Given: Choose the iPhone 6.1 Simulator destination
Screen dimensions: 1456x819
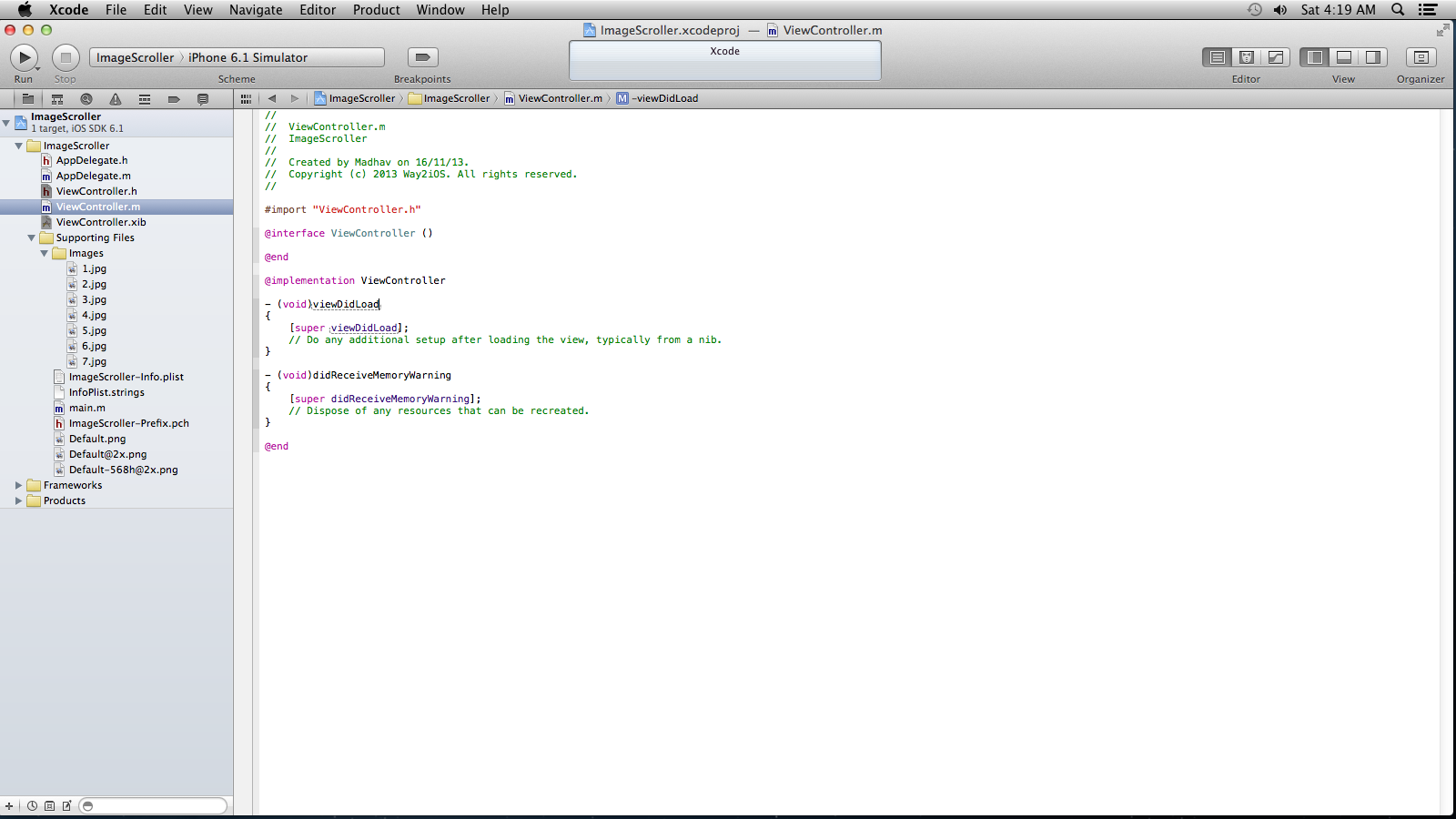Looking at the screenshot, I should (248, 57).
